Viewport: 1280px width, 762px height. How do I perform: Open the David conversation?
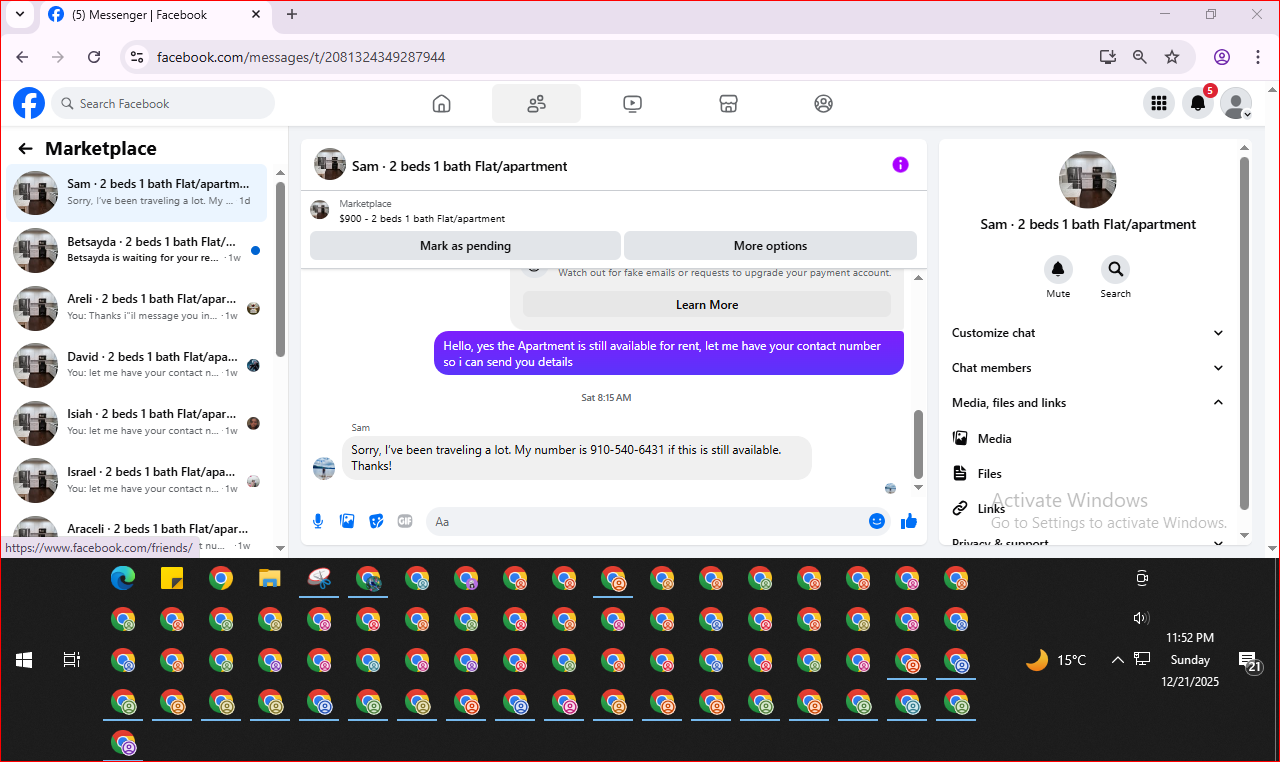137,365
